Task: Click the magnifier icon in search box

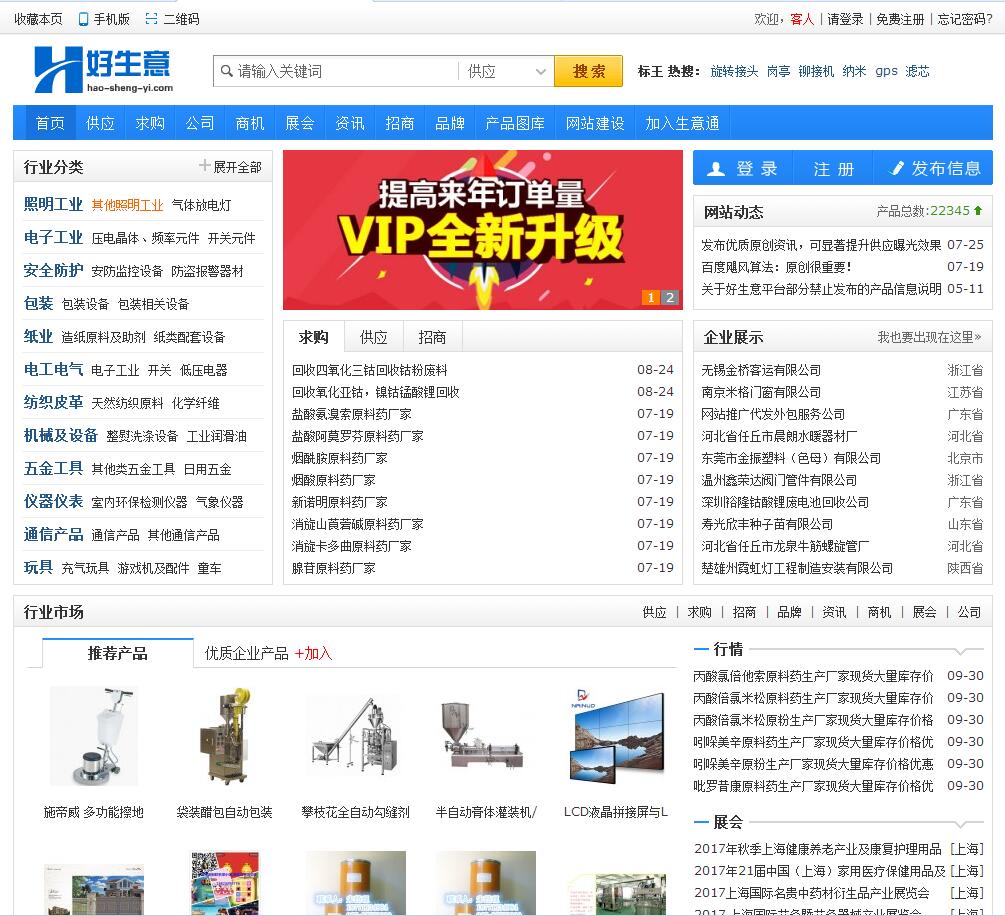Action: [226, 71]
